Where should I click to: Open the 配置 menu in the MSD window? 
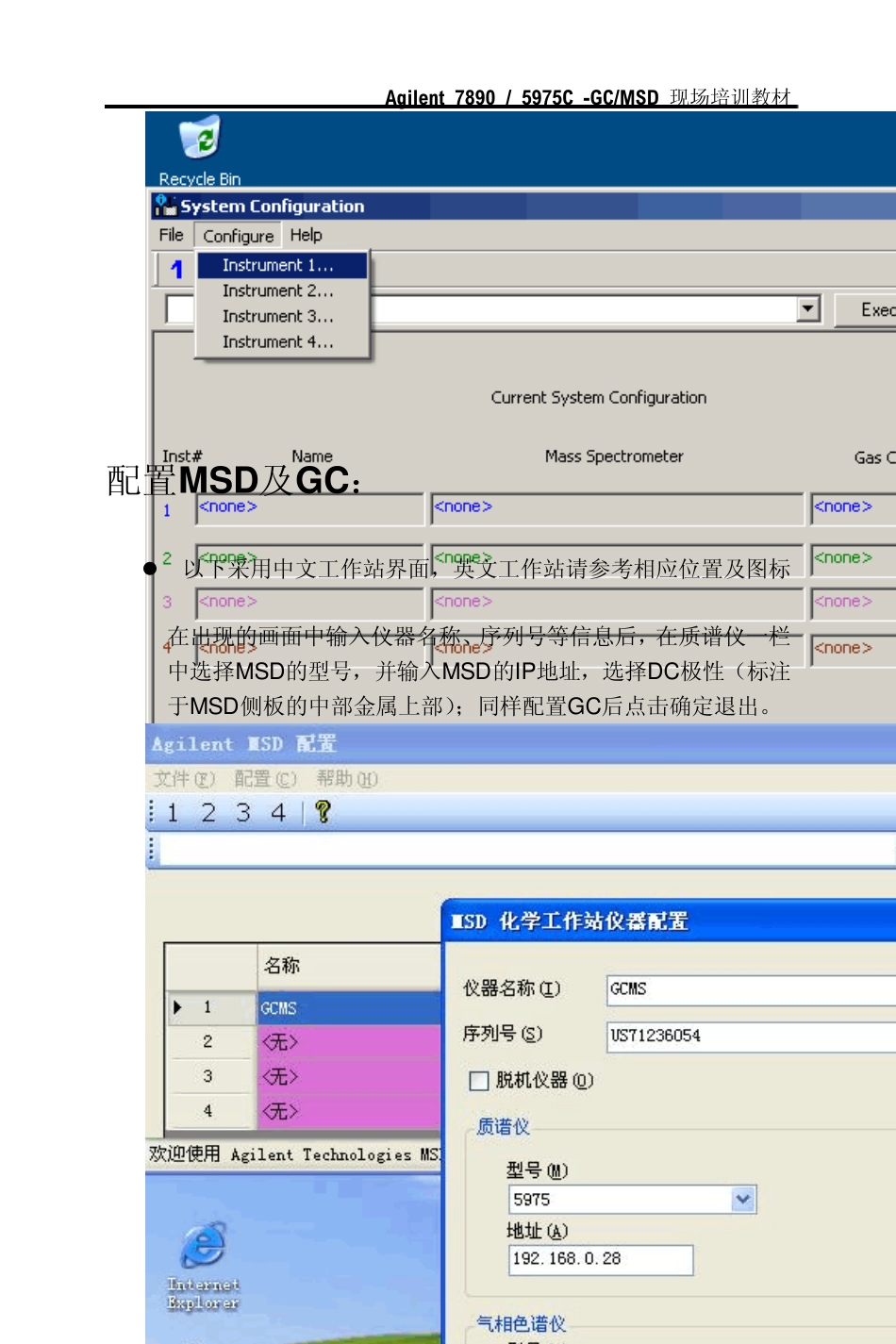coord(265,779)
